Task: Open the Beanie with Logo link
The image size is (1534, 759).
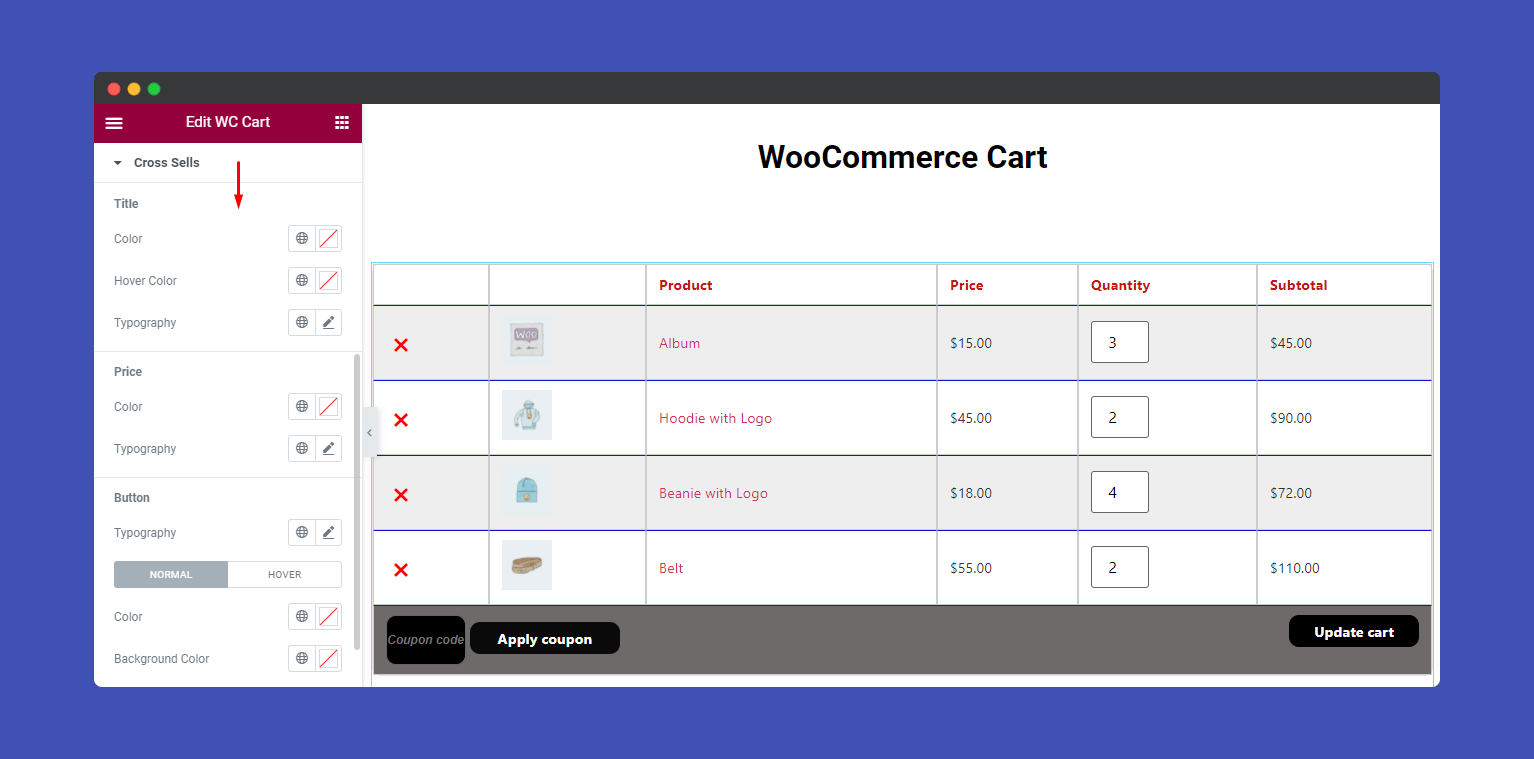Action: [x=713, y=493]
